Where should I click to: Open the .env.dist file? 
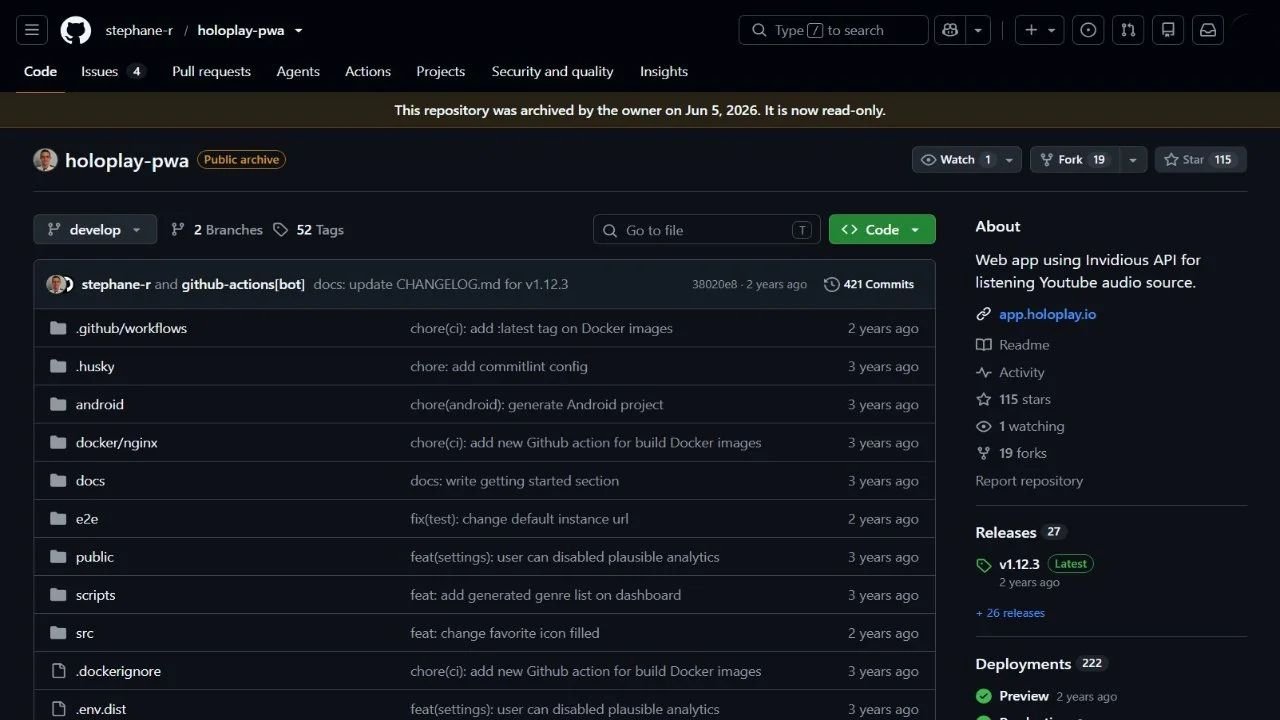(101, 709)
